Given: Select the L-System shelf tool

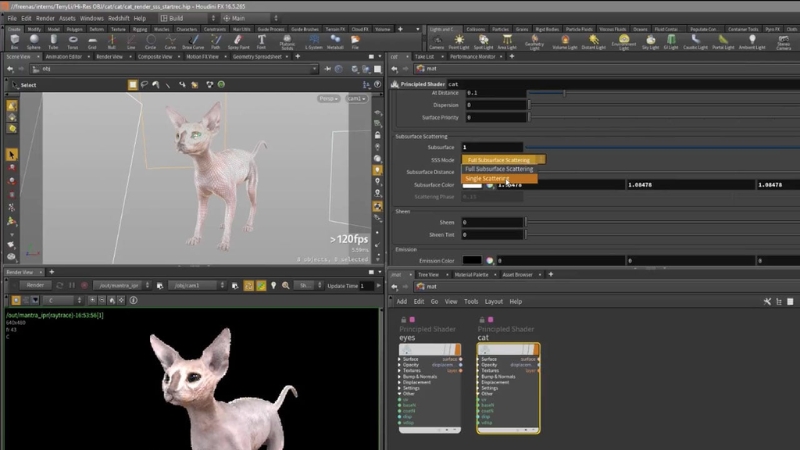Looking at the screenshot, I should click(x=315, y=42).
